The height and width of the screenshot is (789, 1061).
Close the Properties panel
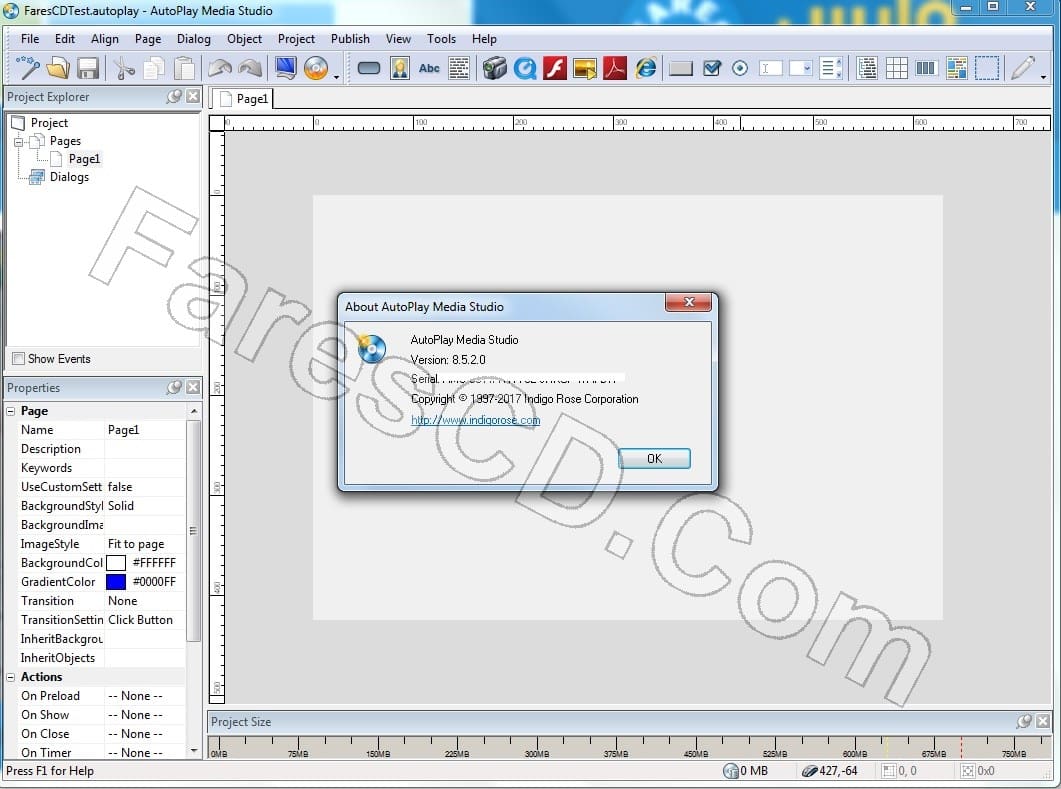tap(193, 388)
